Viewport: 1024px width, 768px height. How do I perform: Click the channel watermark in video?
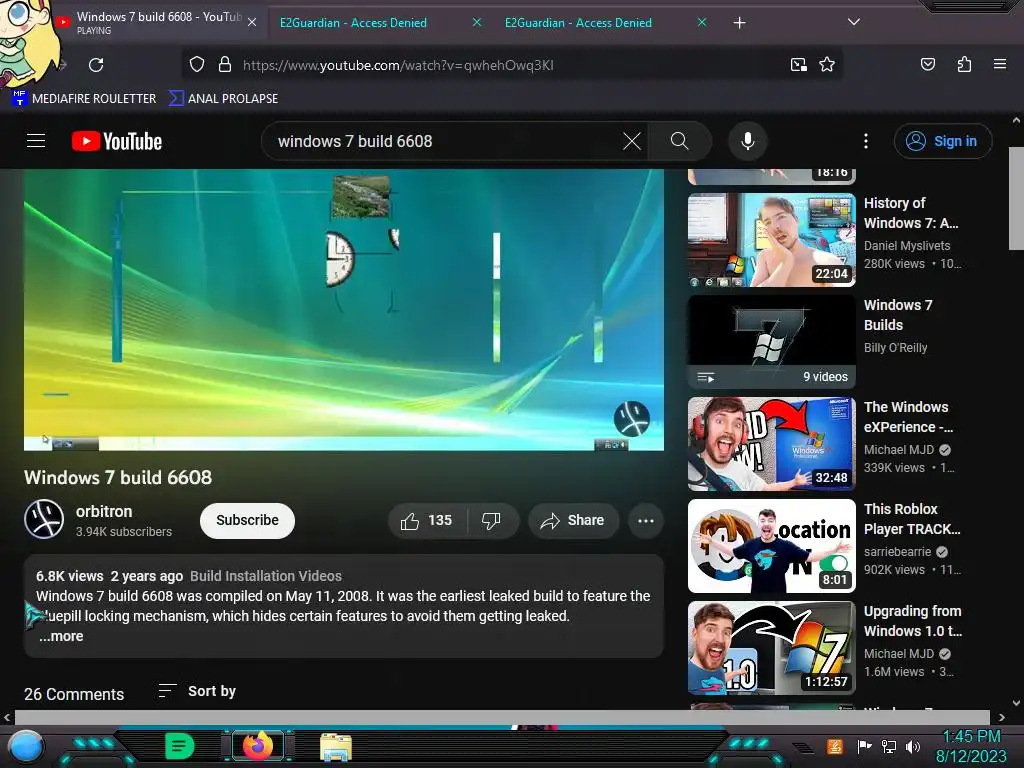pos(632,419)
